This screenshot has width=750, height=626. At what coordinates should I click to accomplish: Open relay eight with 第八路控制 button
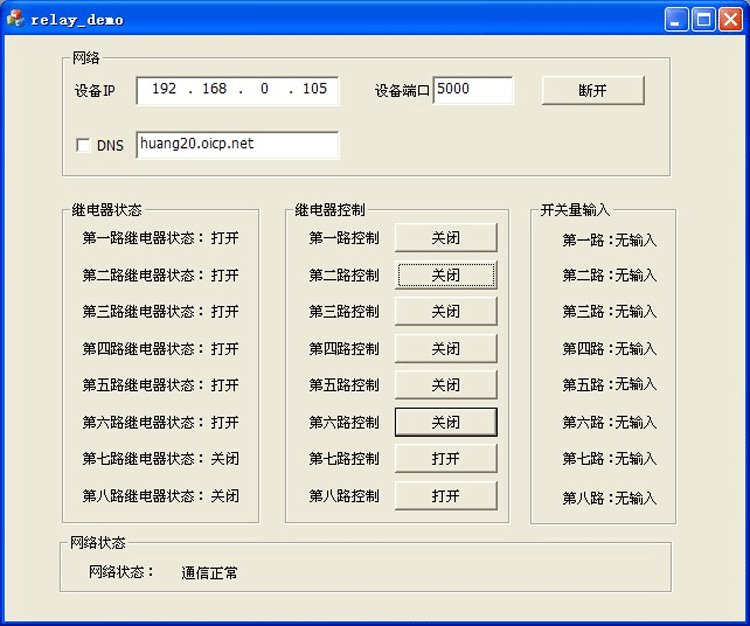coord(445,496)
